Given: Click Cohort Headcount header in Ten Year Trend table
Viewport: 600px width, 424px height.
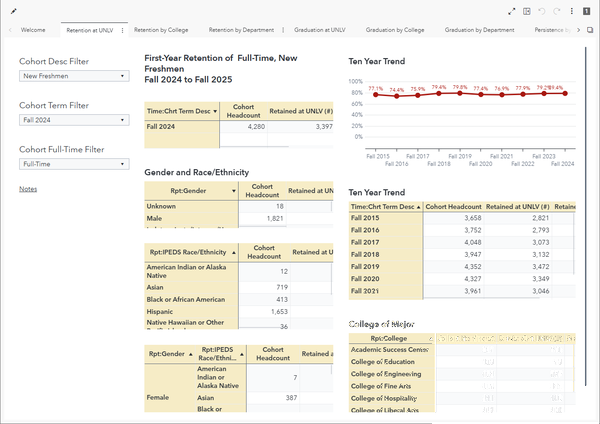Looking at the screenshot, I should click(453, 207).
